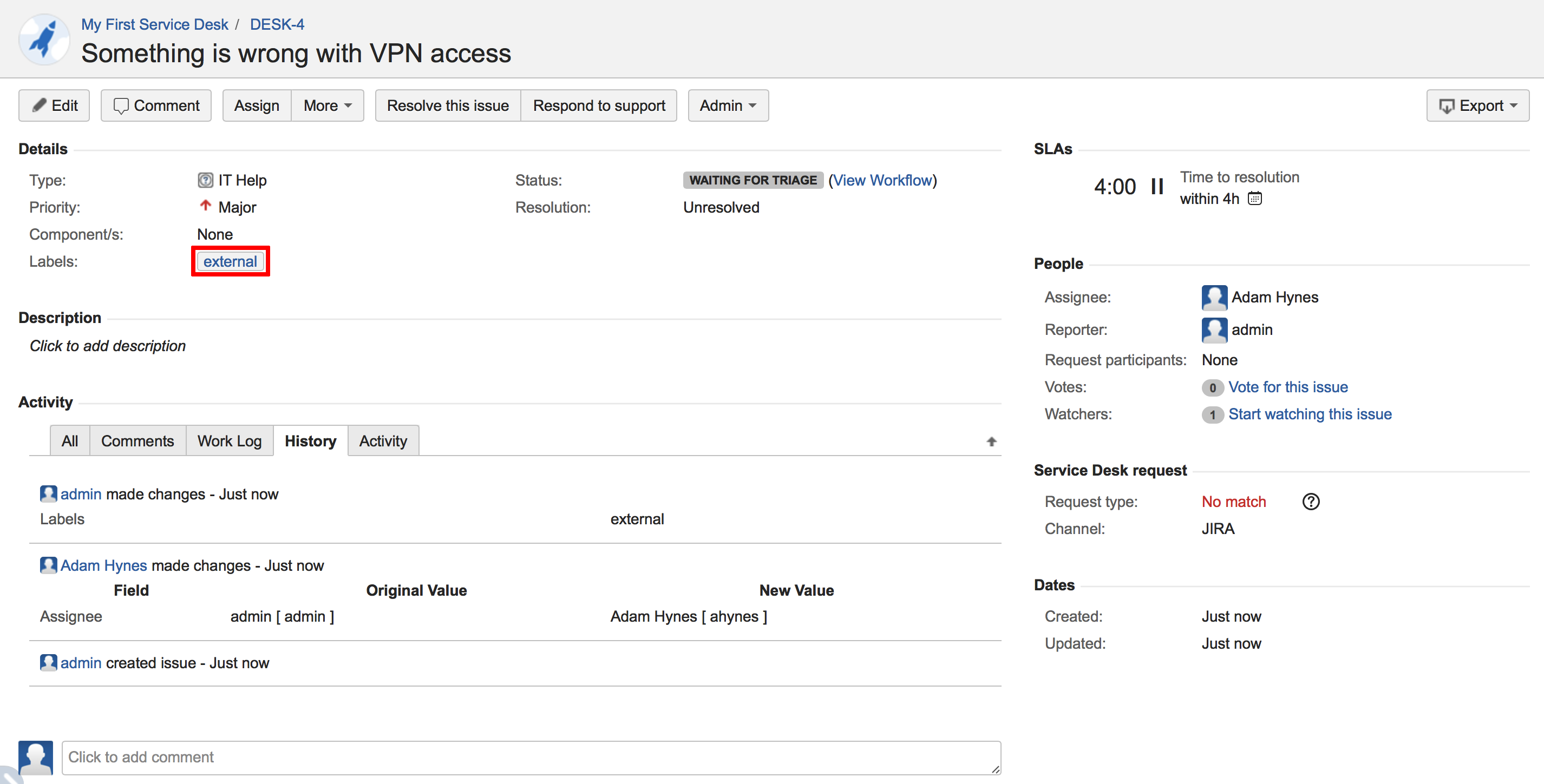Click Vote for this issue link

coord(1288,387)
